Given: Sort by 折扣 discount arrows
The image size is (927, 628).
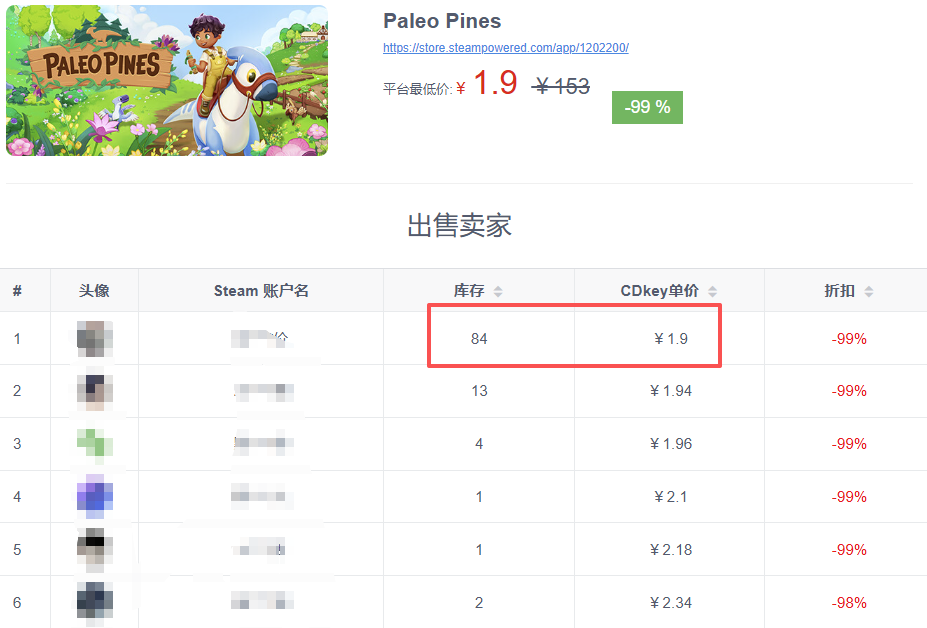Looking at the screenshot, I should (868, 291).
